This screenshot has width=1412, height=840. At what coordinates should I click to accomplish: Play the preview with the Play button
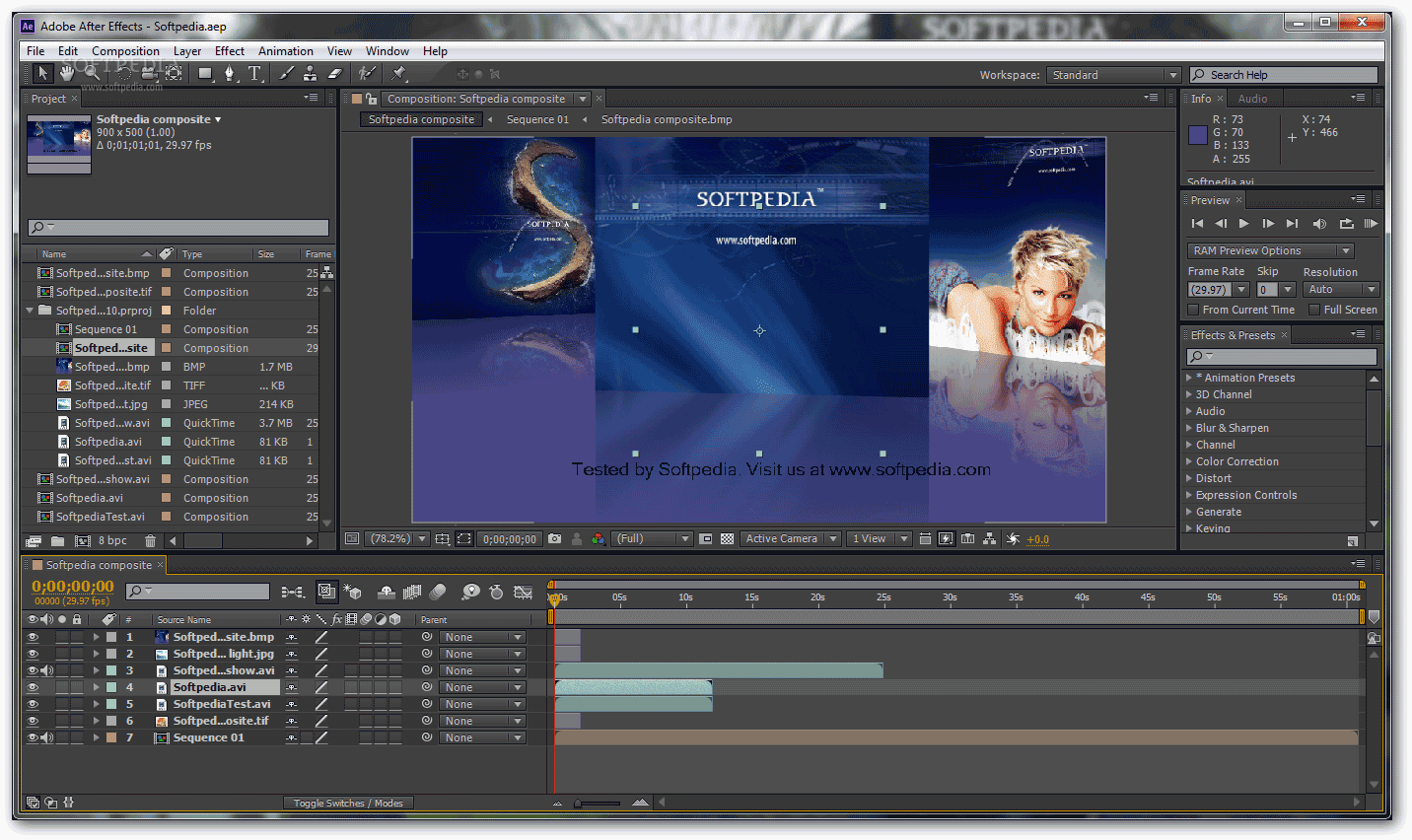pos(1244,224)
